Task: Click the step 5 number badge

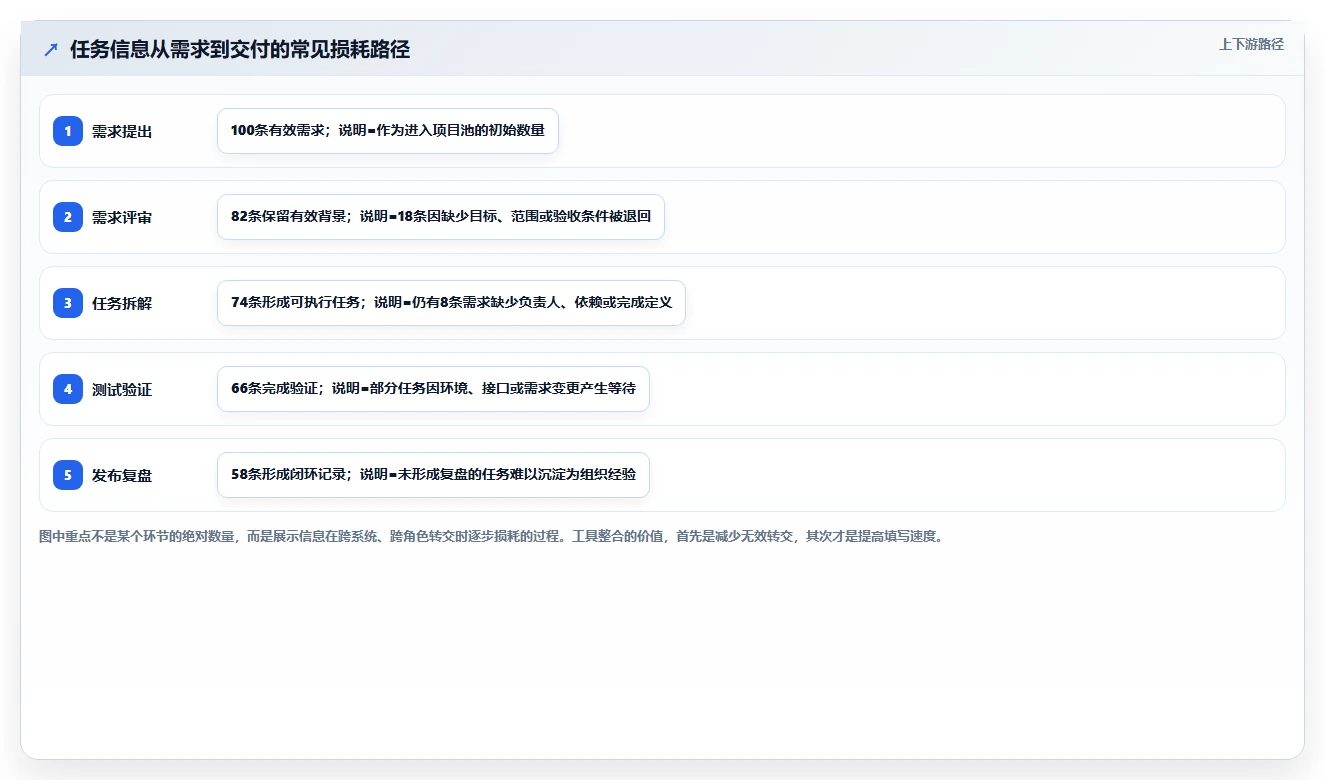Action: [x=68, y=475]
